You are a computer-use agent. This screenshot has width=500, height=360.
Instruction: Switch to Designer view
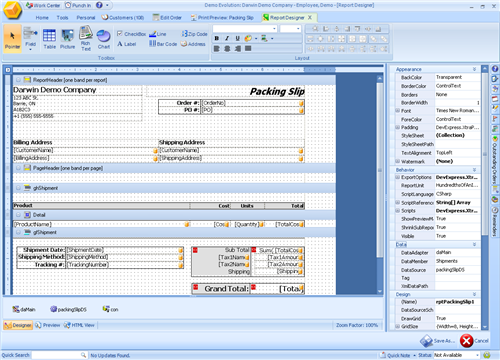click(x=18, y=325)
